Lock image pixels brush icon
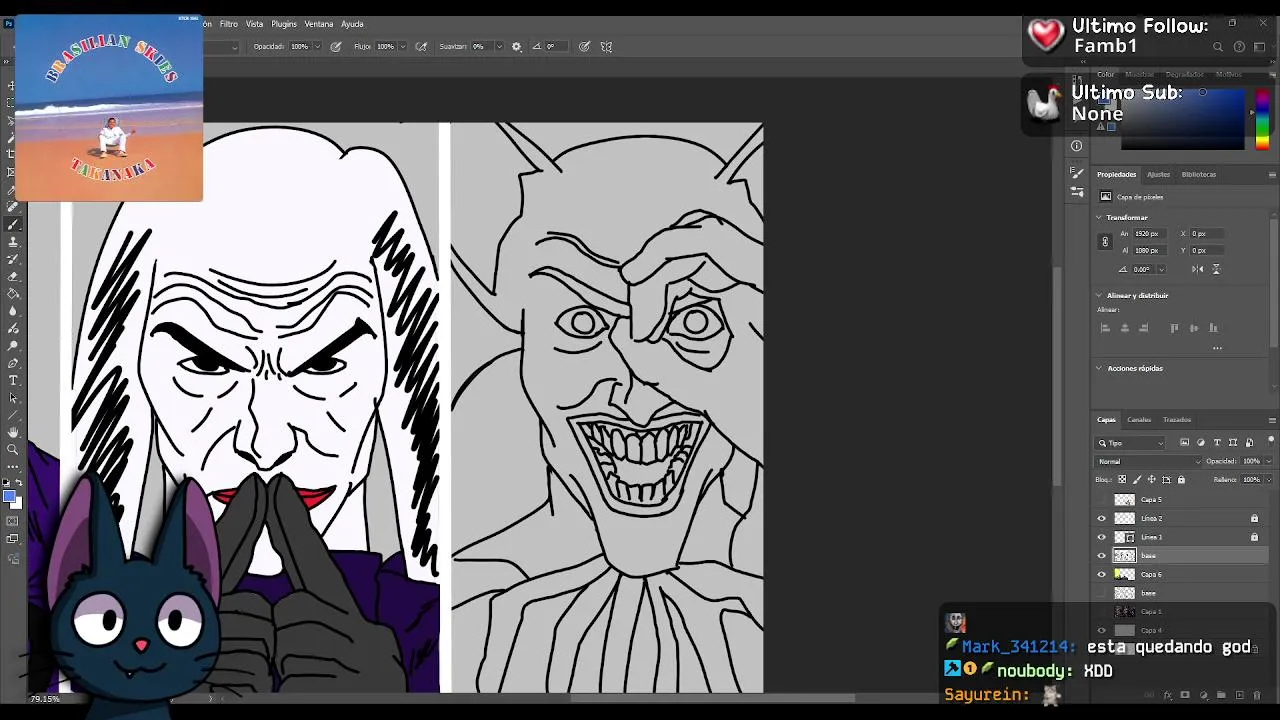 pyautogui.click(x=1136, y=480)
